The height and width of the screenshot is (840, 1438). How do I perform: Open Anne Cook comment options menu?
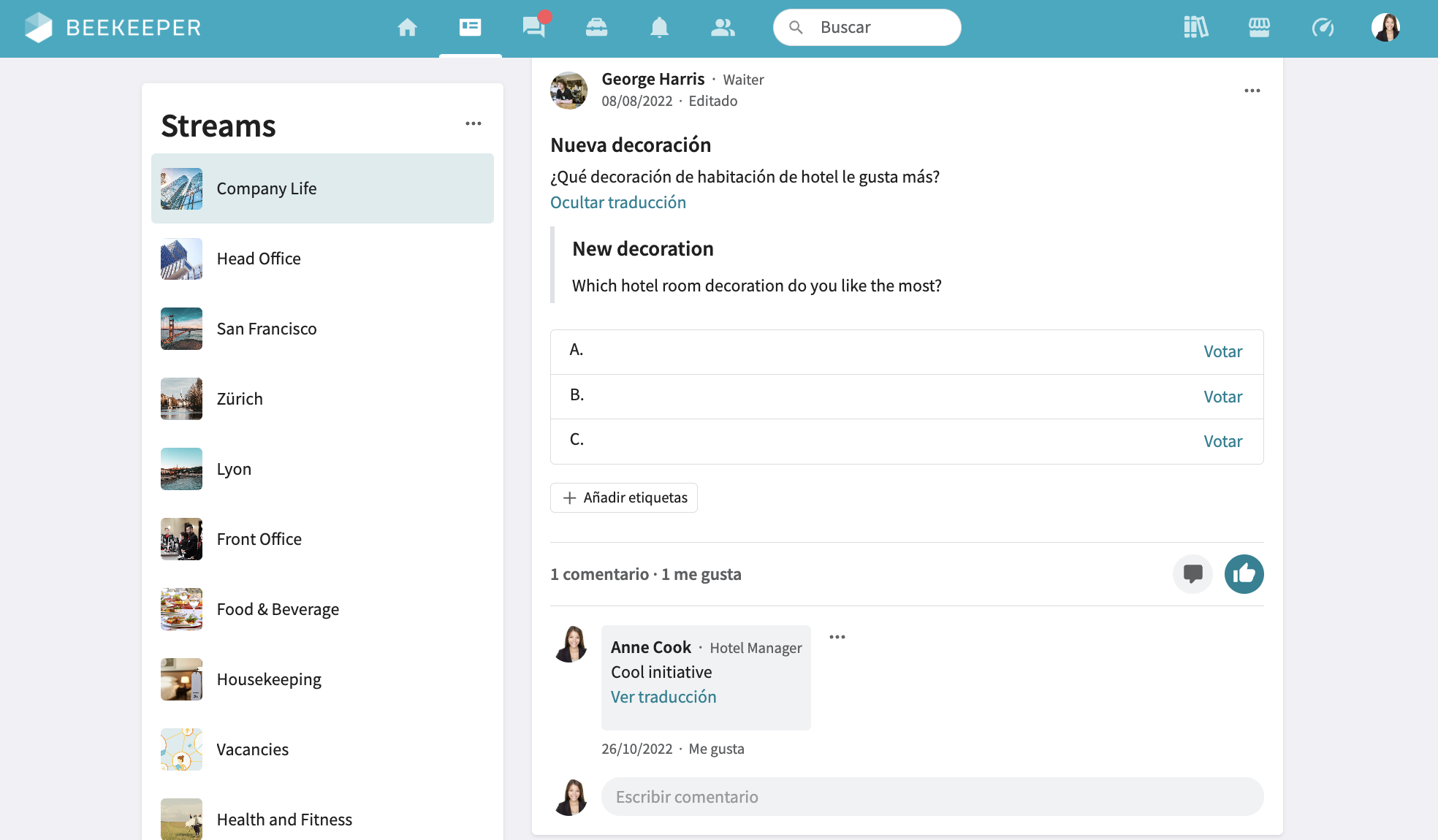pos(837,637)
